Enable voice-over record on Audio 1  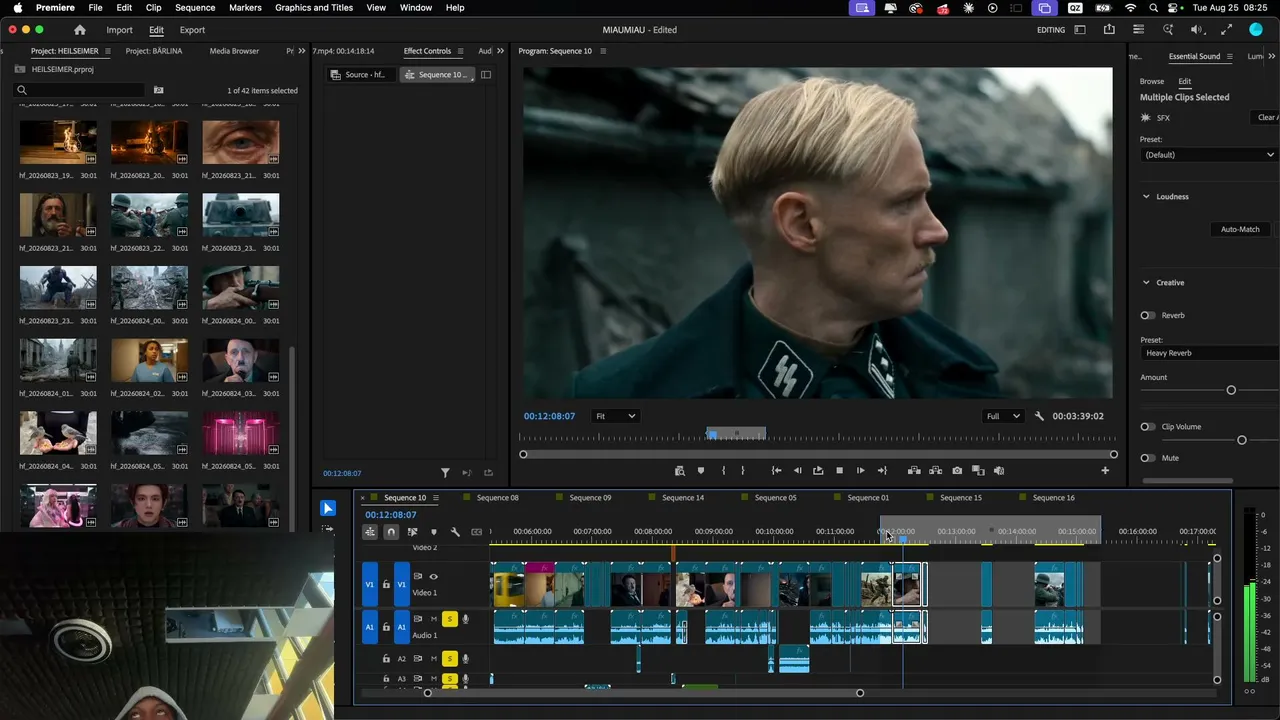(x=465, y=619)
